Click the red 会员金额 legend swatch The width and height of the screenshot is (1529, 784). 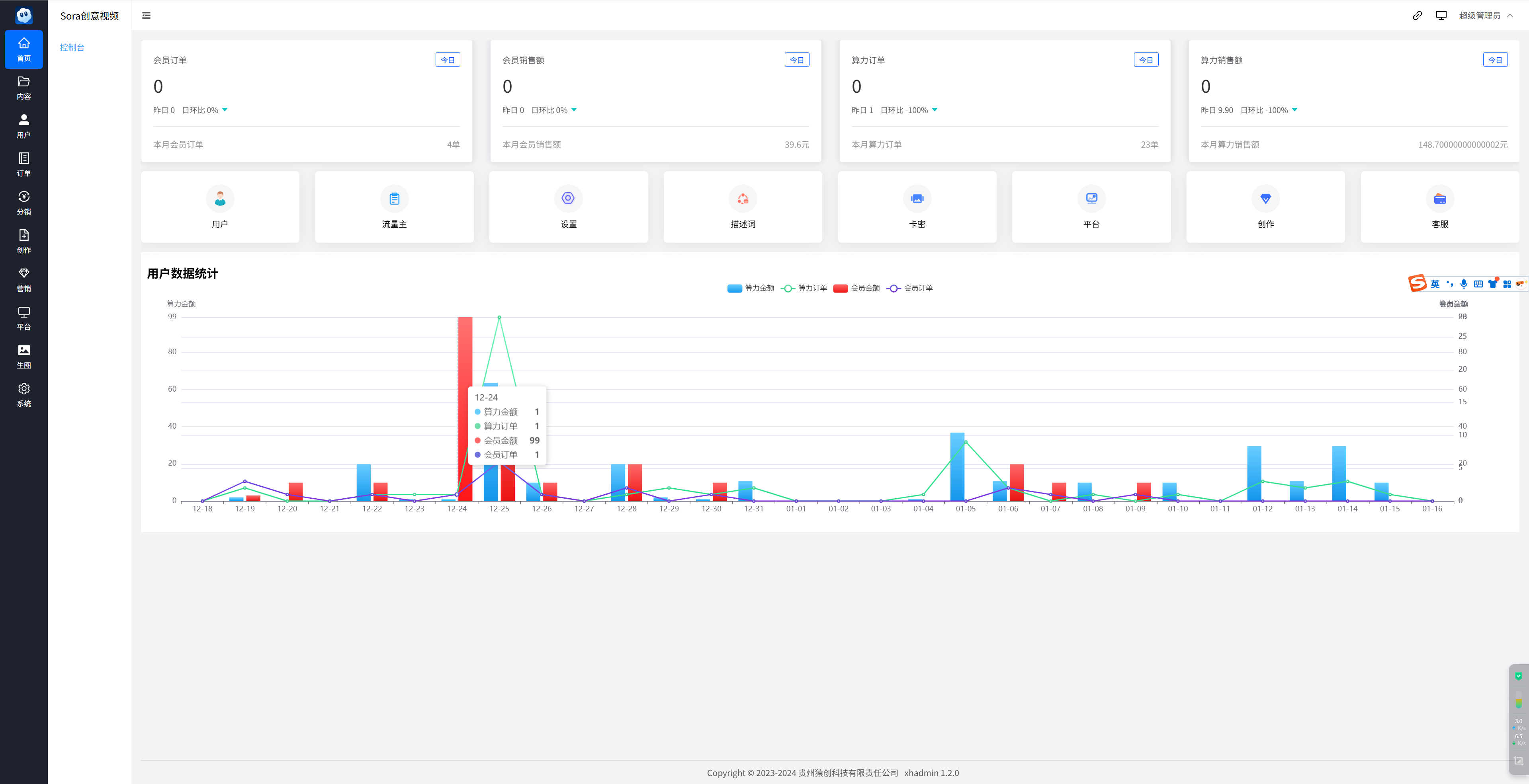(x=840, y=288)
